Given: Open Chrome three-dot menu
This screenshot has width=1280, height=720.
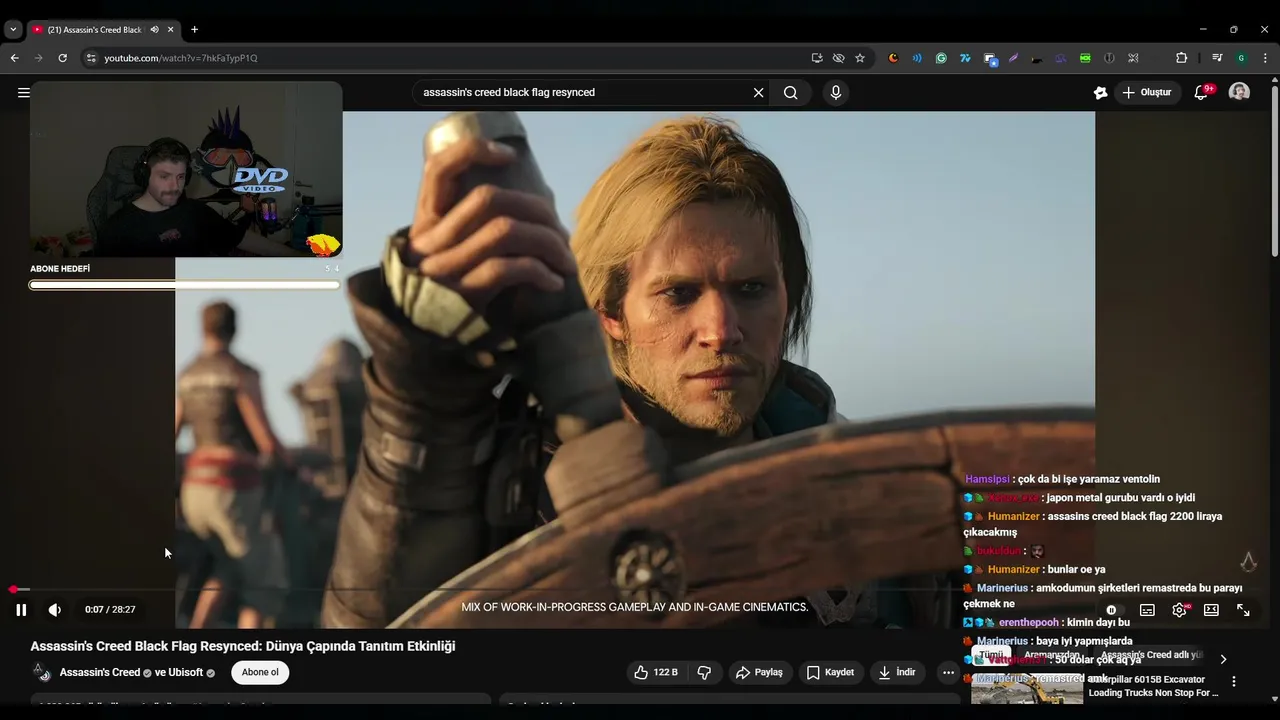Looking at the screenshot, I should pyautogui.click(x=1265, y=58).
